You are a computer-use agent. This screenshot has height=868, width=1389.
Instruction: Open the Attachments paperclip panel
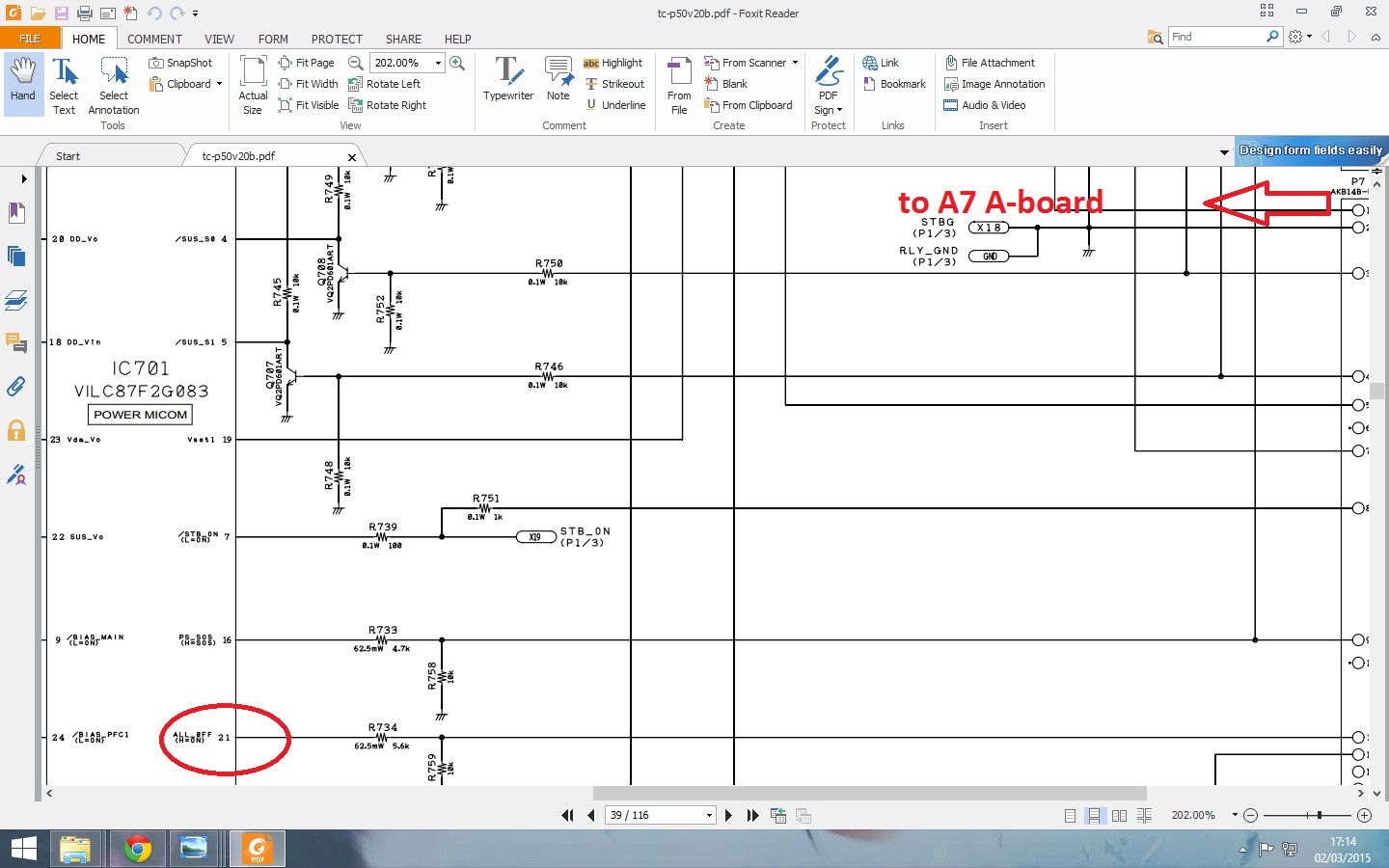(16, 387)
